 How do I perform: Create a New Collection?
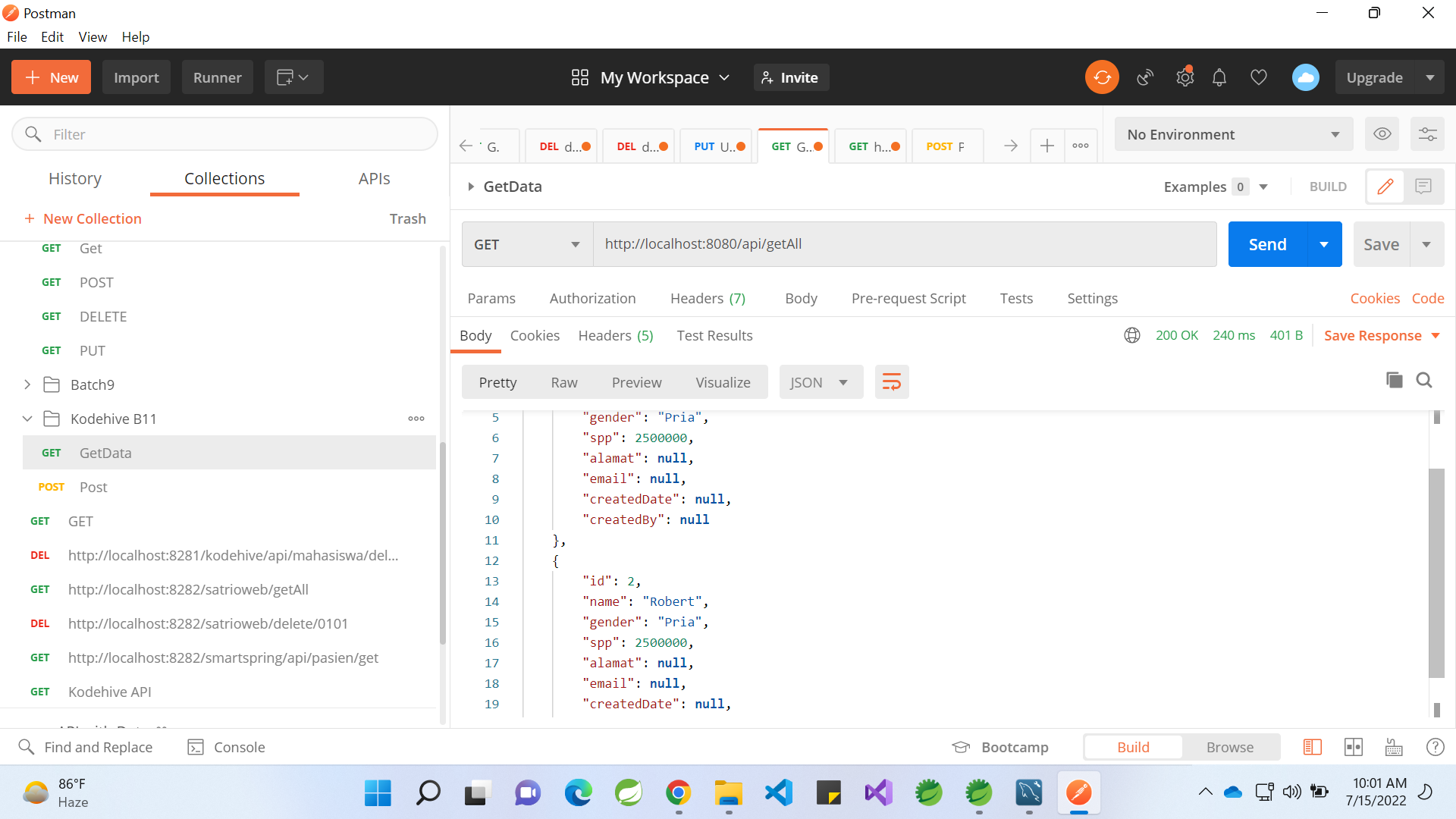coord(83,218)
